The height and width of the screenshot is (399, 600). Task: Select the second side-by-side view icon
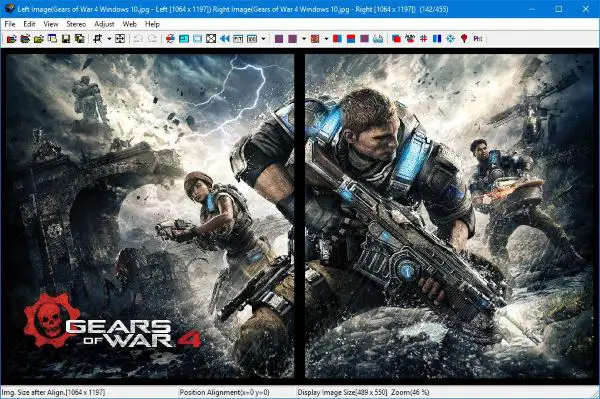click(252, 39)
